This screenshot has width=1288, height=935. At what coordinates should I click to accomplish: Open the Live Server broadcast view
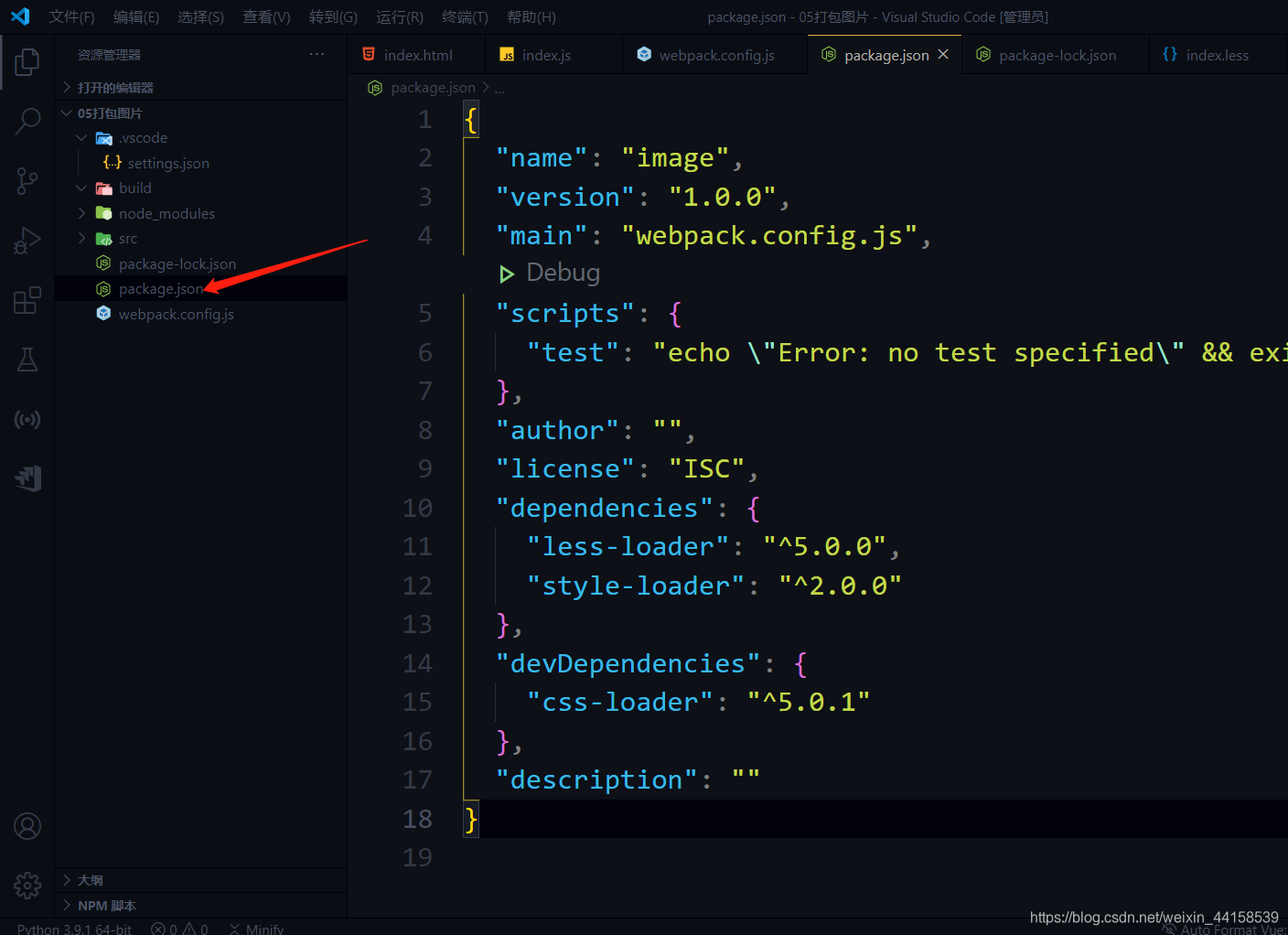(x=27, y=420)
